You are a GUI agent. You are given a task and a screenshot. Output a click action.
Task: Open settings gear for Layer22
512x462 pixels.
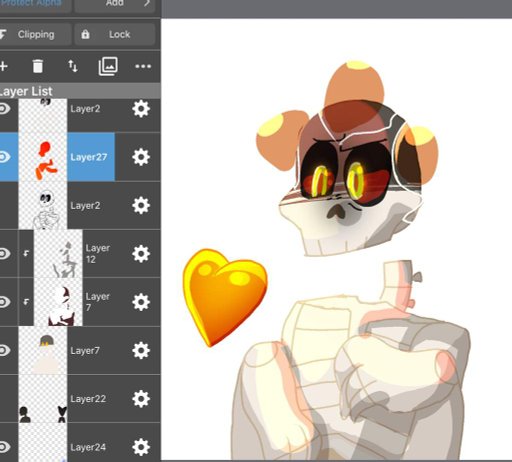tap(141, 399)
